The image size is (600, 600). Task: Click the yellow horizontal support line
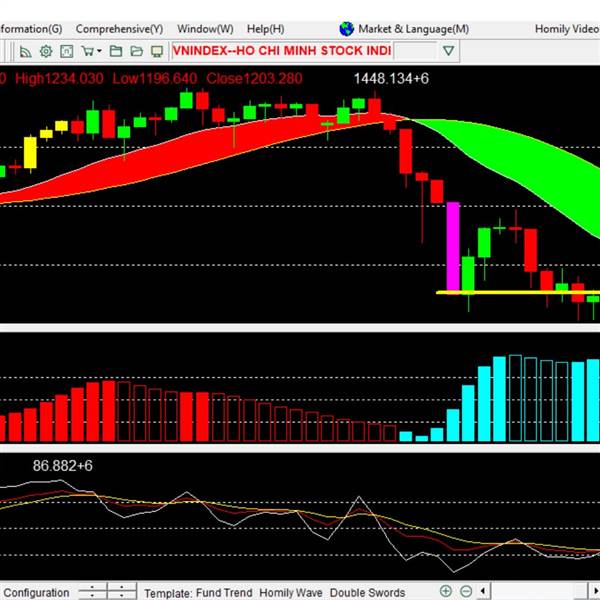point(518,293)
